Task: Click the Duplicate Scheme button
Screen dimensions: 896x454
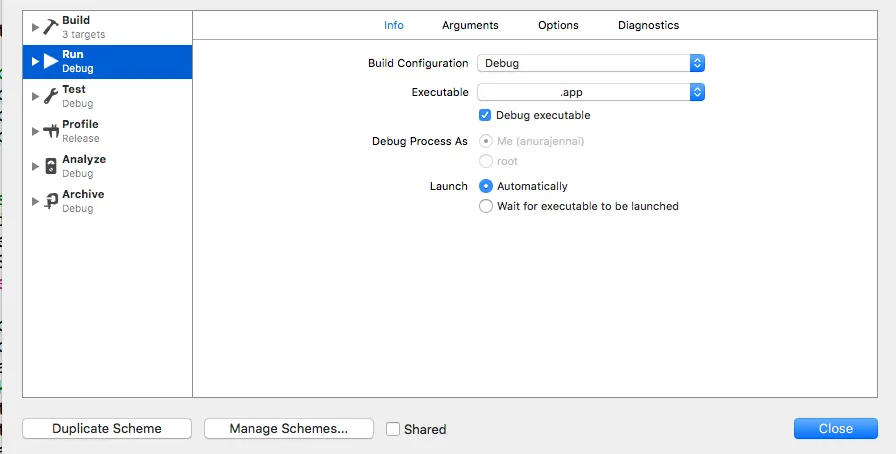Action: pyautogui.click(x=107, y=428)
